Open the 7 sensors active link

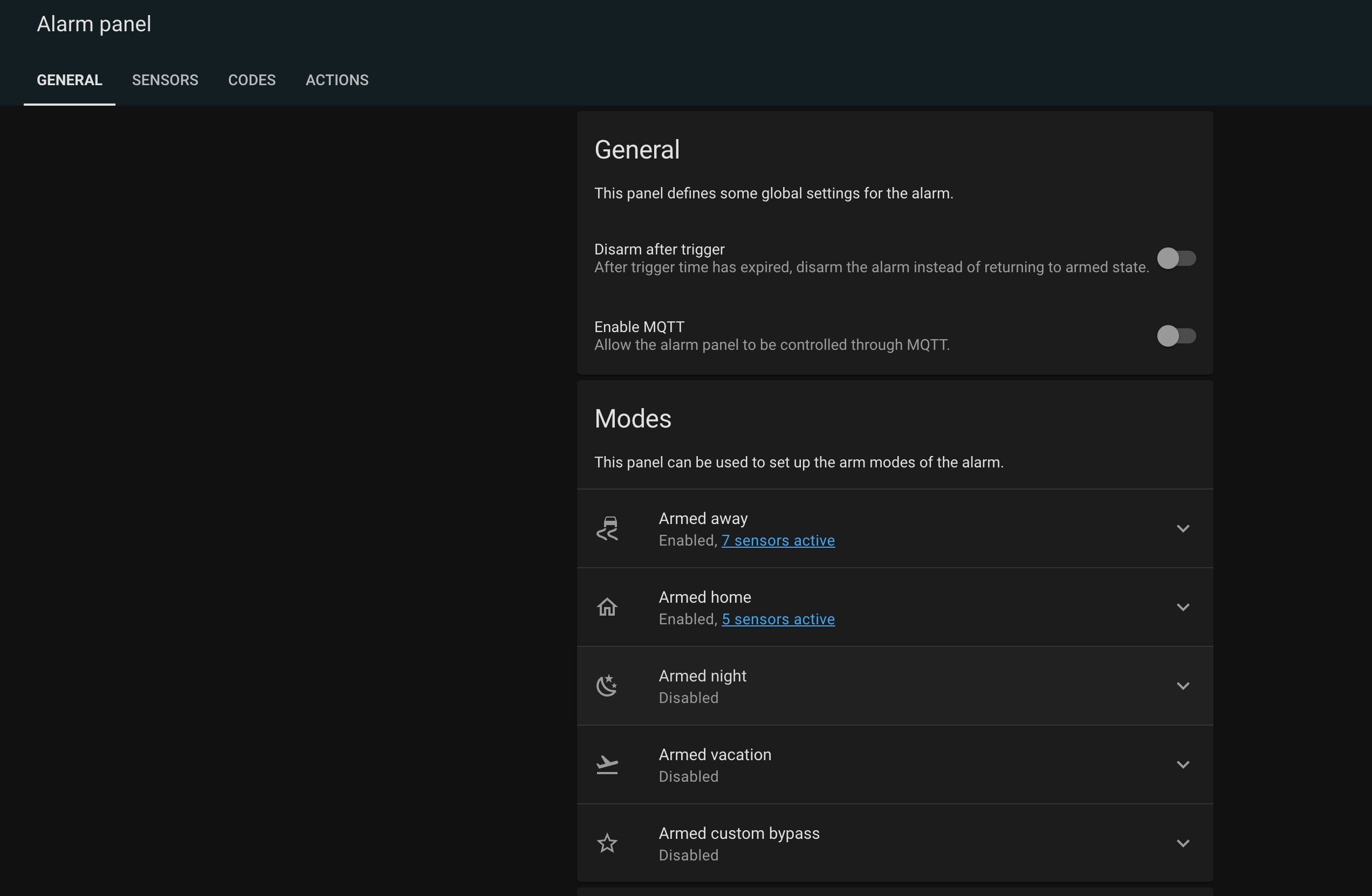778,541
